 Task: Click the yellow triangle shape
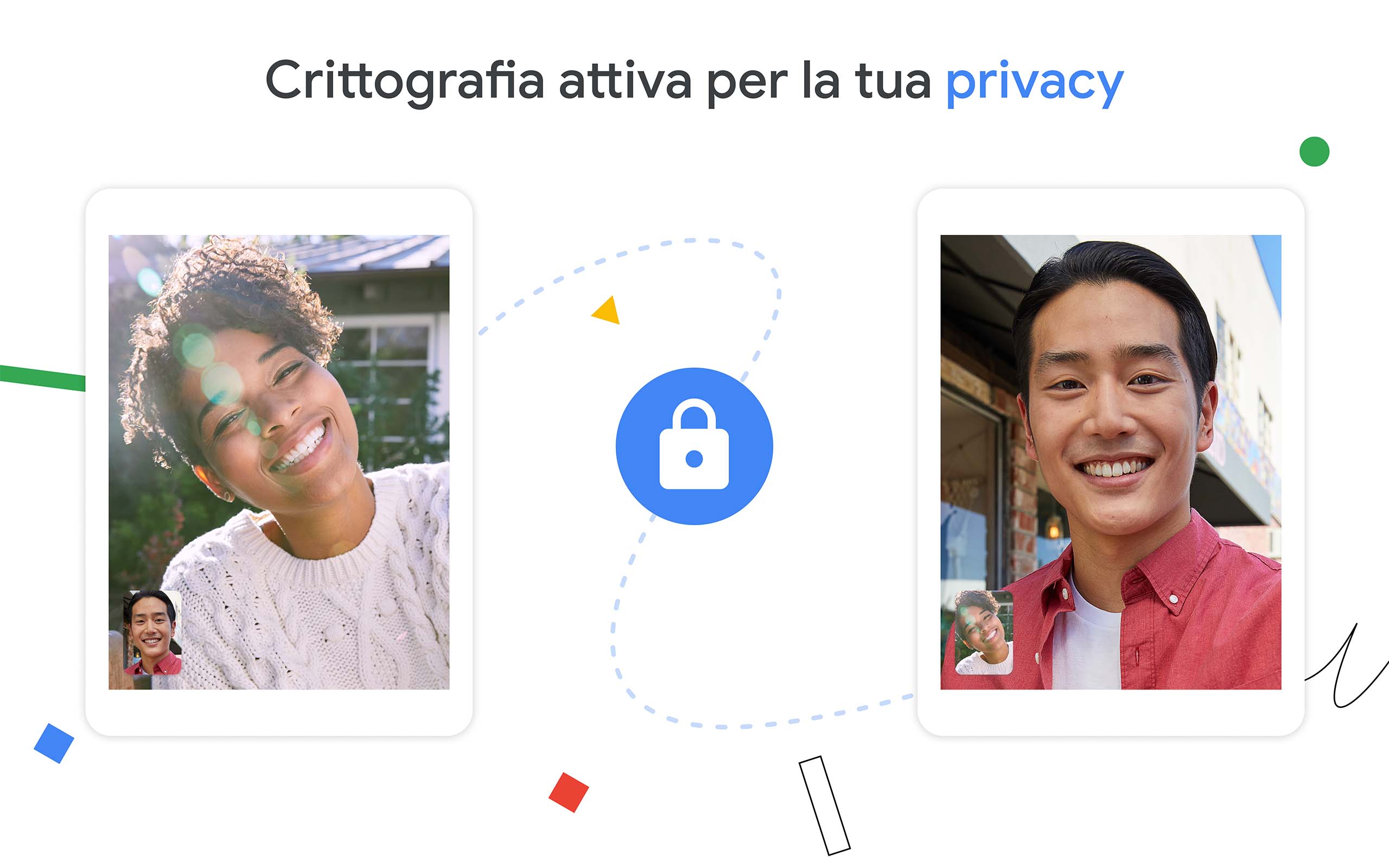tap(608, 312)
